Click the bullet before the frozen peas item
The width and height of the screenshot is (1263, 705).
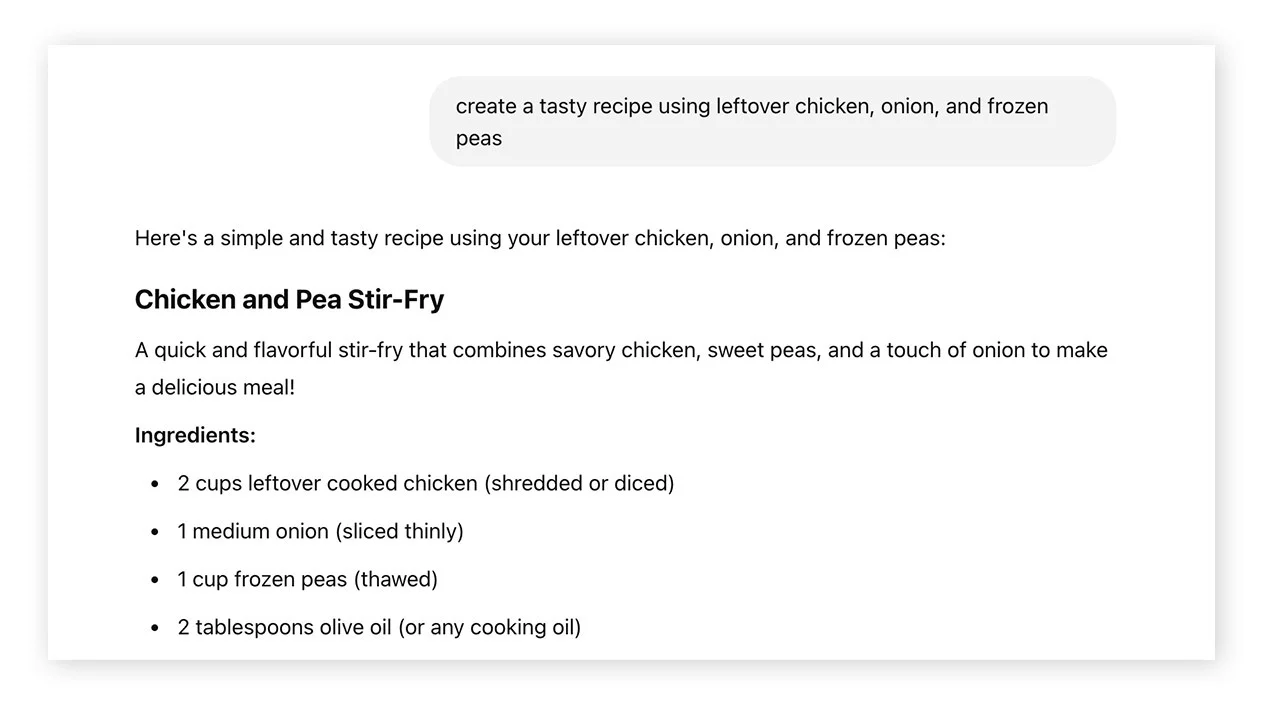pos(155,580)
